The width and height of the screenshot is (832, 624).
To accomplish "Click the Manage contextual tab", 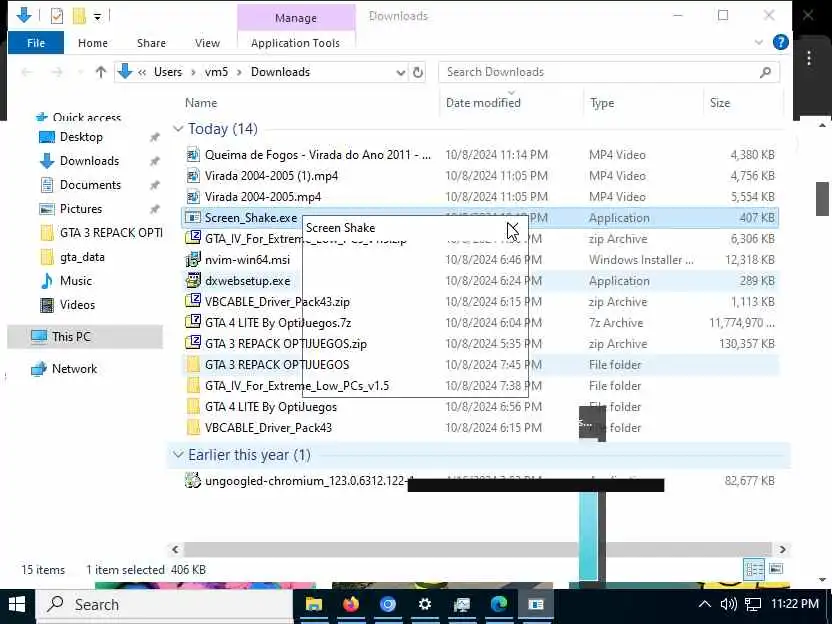I will click(296, 18).
